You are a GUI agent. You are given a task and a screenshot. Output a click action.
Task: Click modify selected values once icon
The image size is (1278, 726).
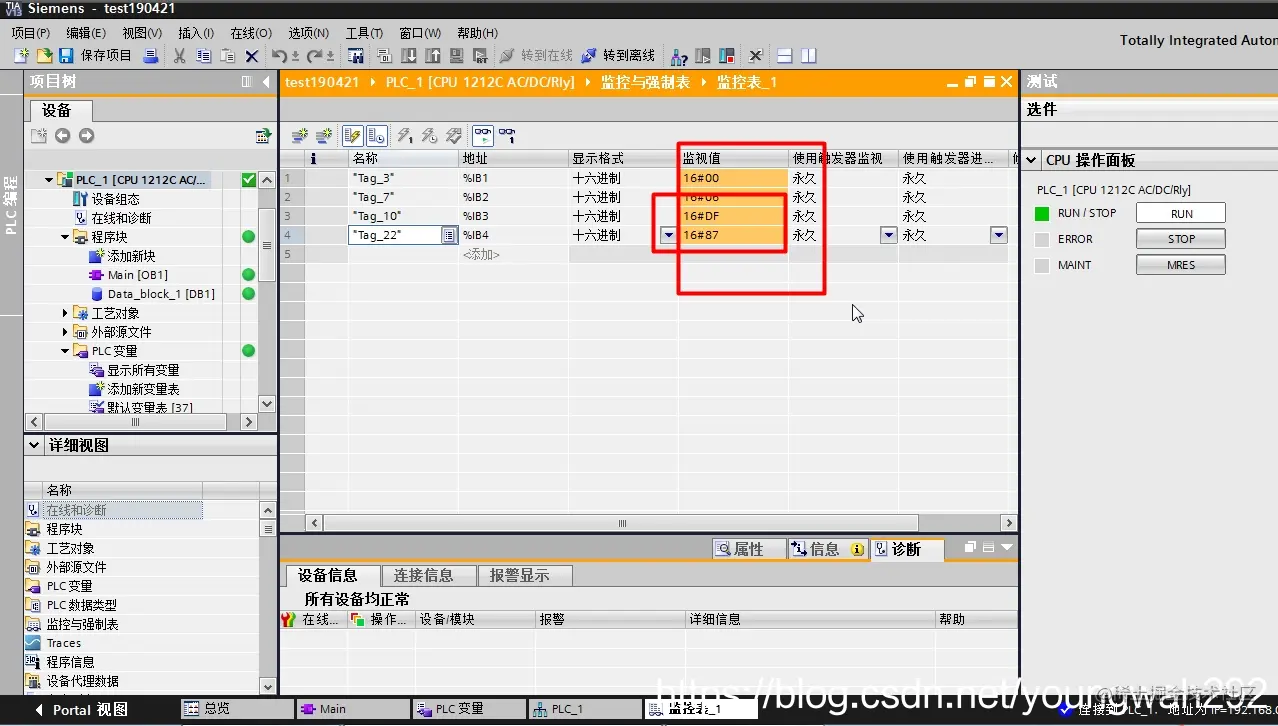[x=405, y=135]
